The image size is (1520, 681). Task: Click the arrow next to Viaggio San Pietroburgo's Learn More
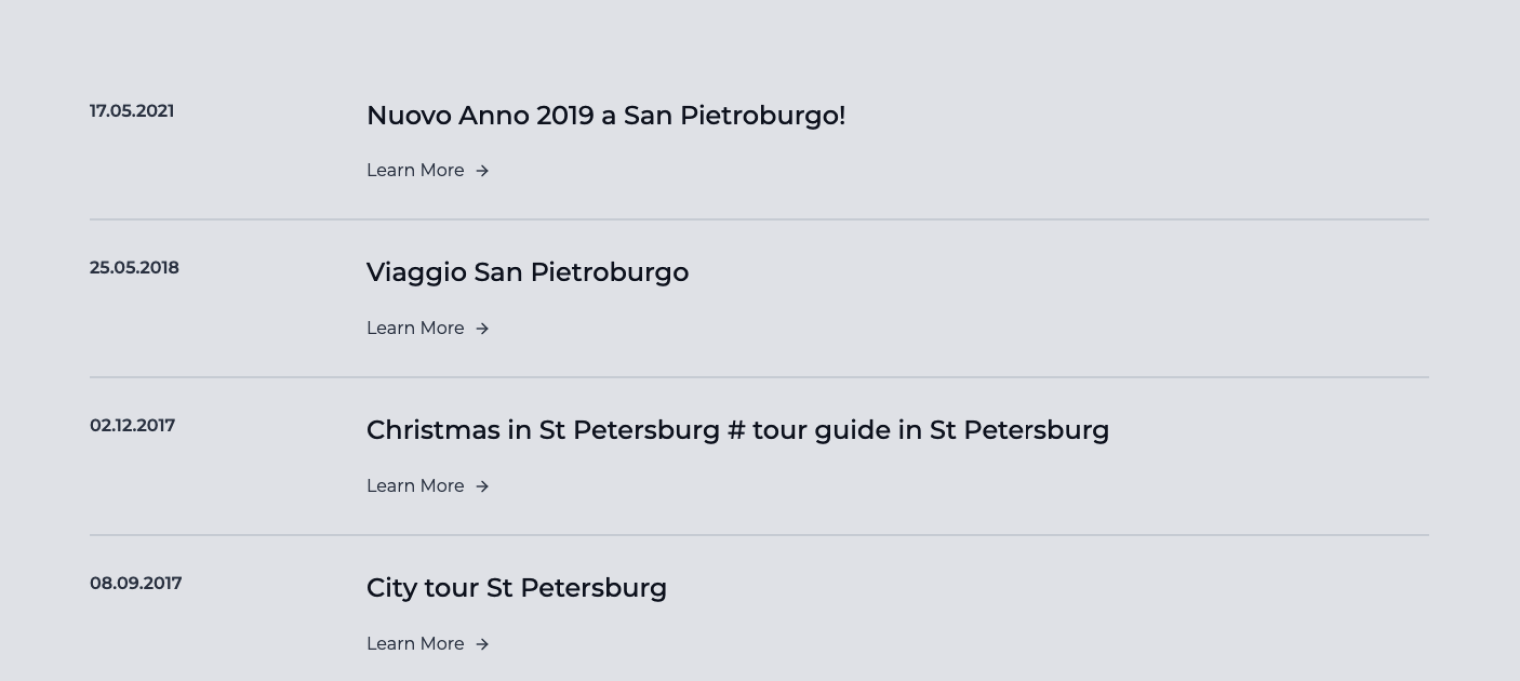[483, 328]
